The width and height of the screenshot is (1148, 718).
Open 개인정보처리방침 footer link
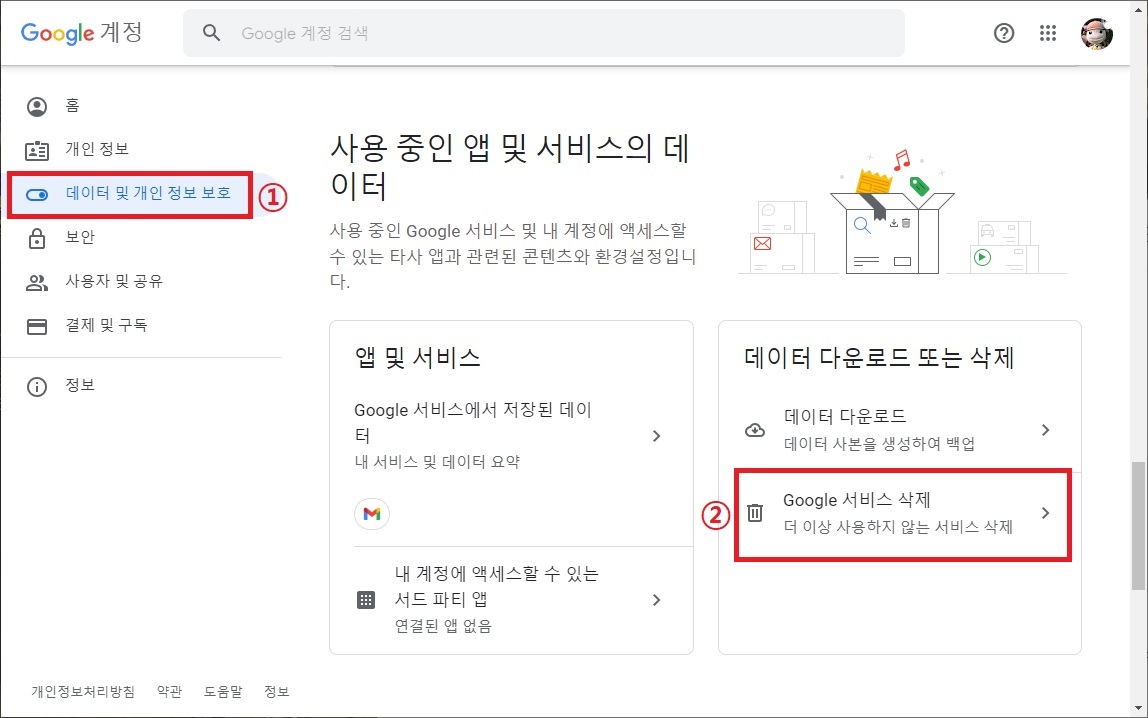[83, 692]
